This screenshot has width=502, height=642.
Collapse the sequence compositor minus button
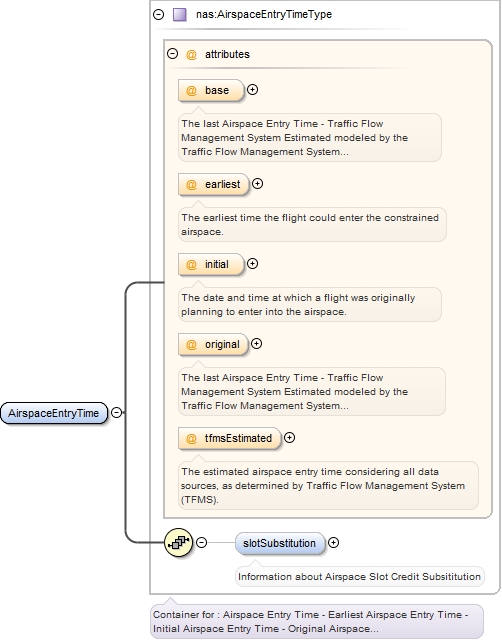click(201, 543)
